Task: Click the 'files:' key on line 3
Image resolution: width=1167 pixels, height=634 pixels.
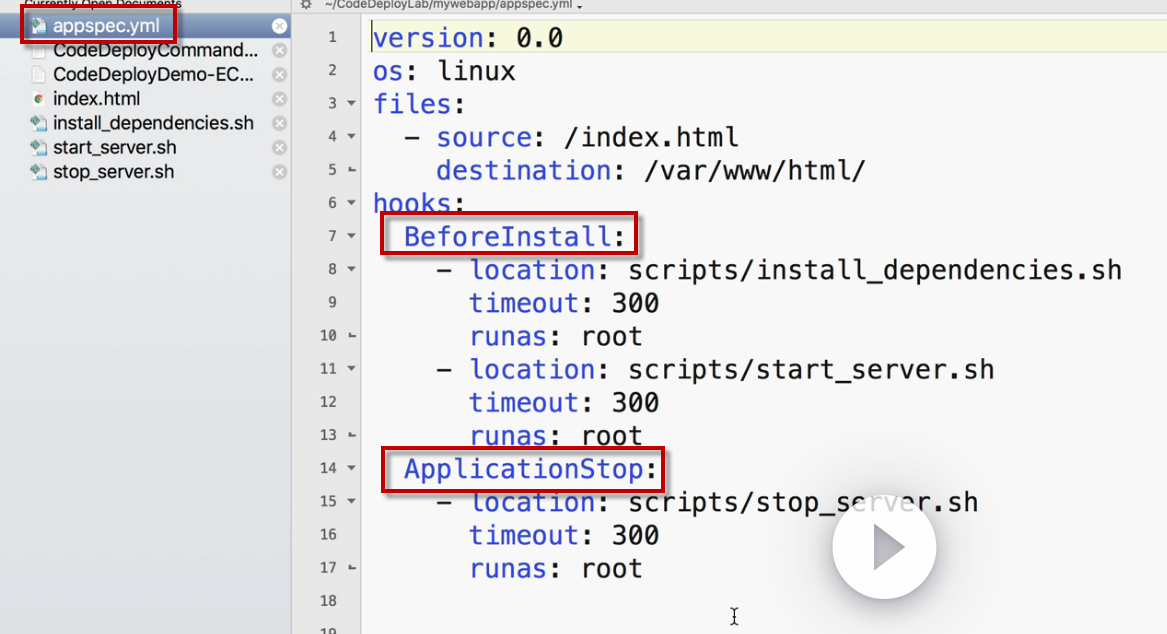Action: click(x=419, y=104)
